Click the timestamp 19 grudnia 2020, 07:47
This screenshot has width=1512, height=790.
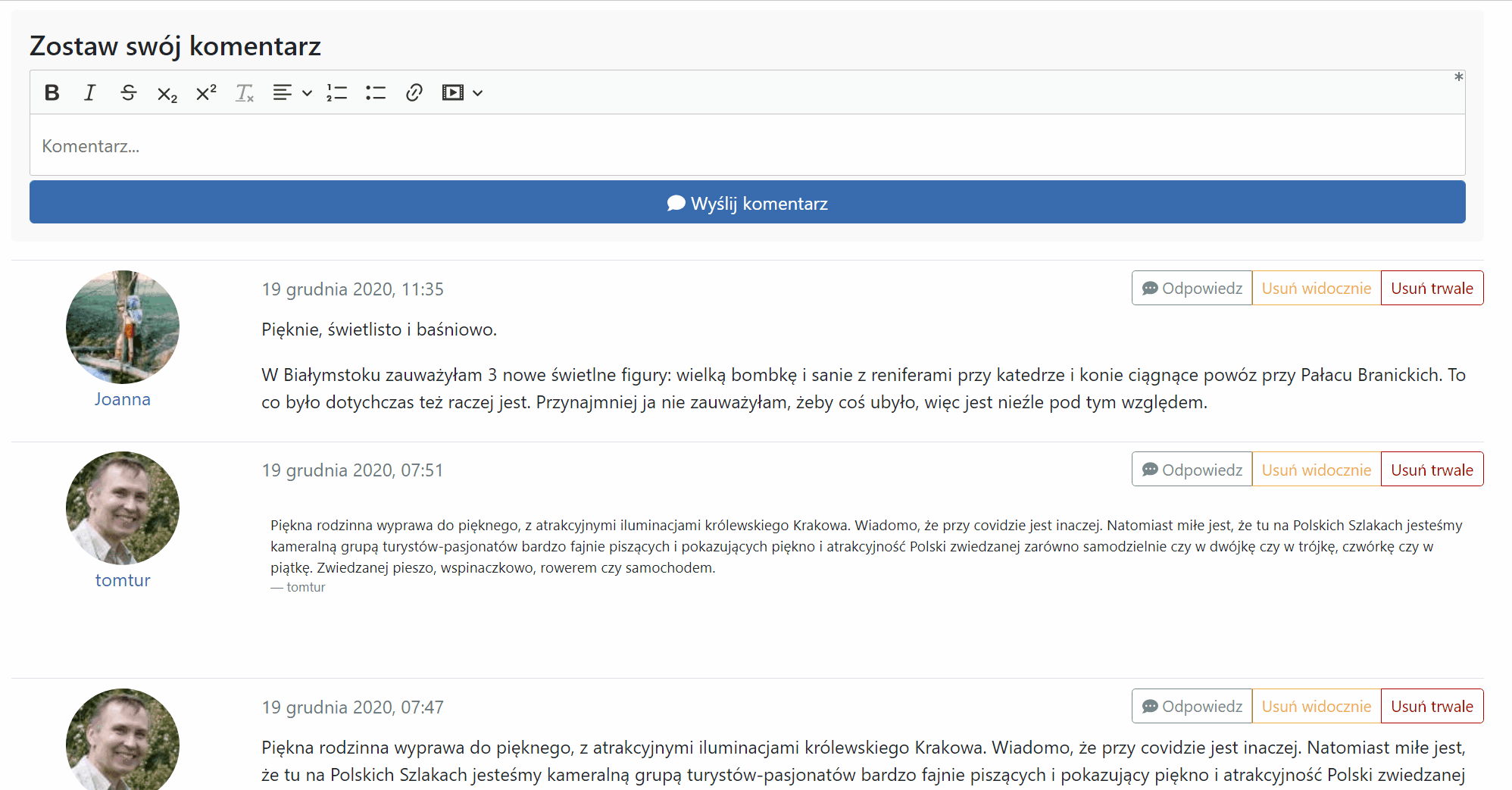(x=352, y=707)
